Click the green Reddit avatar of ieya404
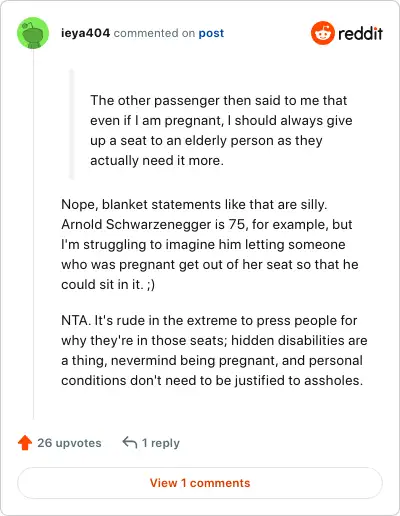 click(x=33, y=33)
